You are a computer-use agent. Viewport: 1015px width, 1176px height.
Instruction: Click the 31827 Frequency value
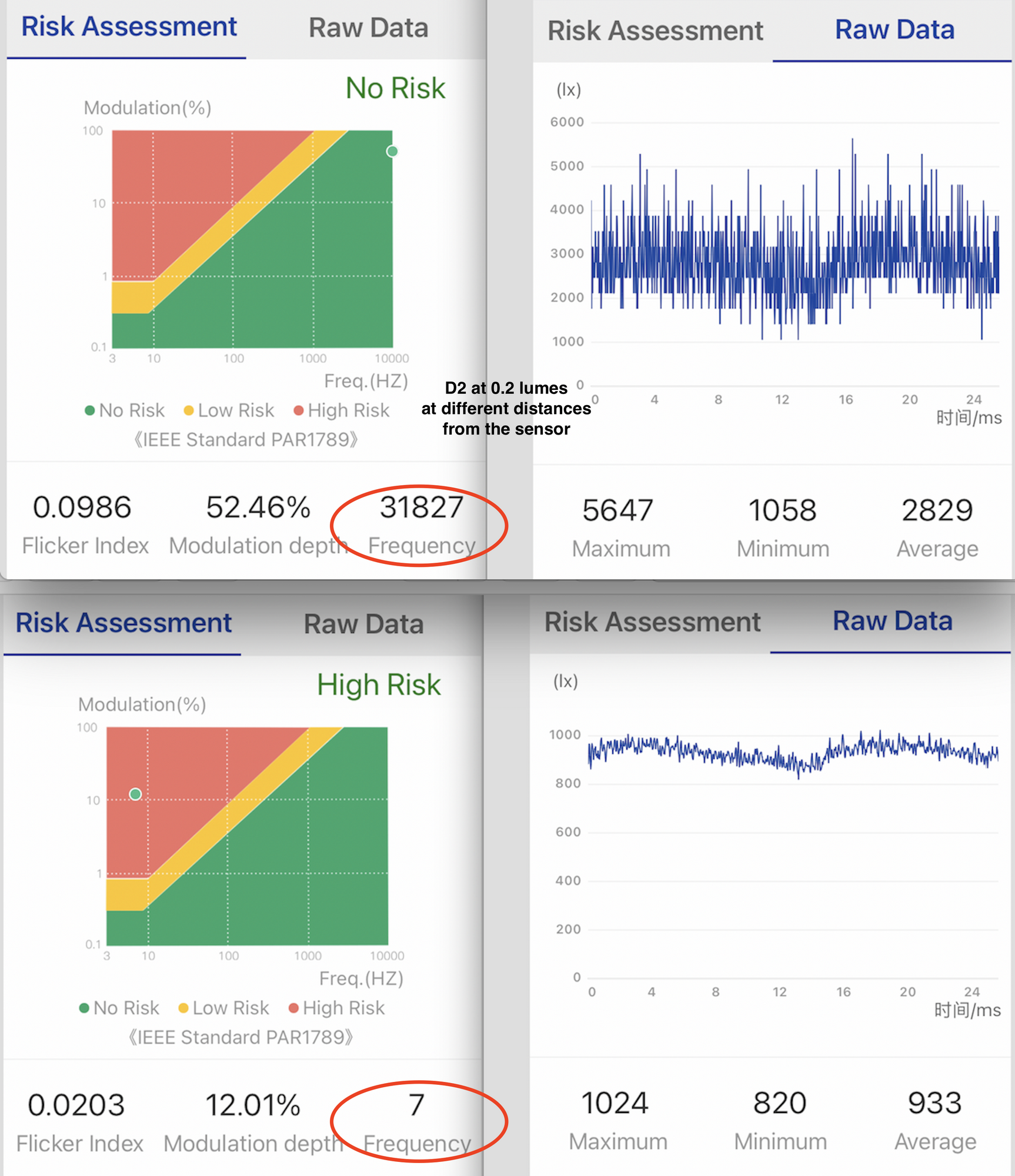click(x=422, y=507)
